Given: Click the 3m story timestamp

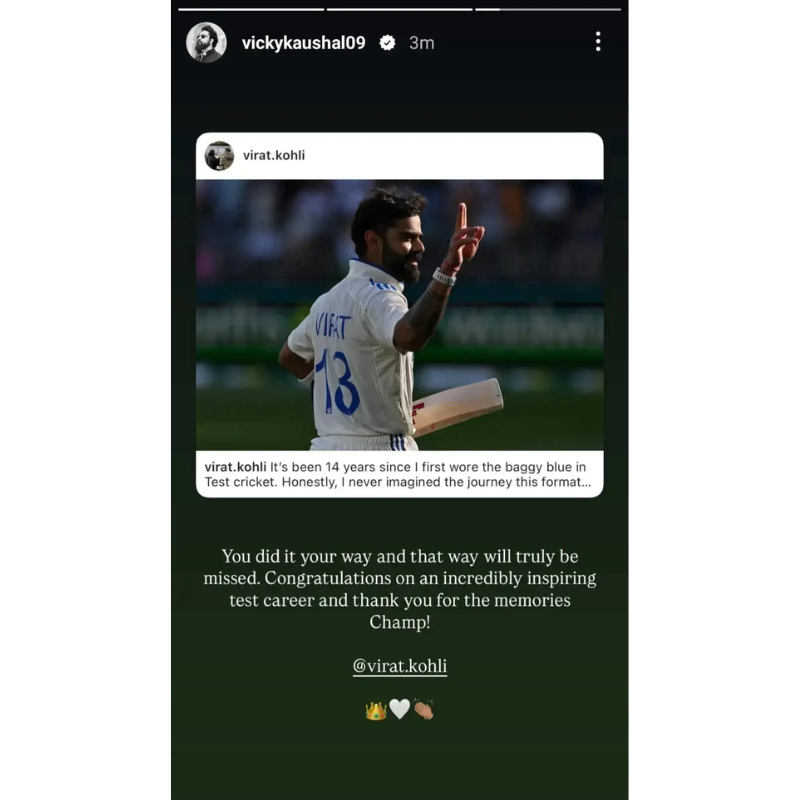Looking at the screenshot, I should pos(421,43).
